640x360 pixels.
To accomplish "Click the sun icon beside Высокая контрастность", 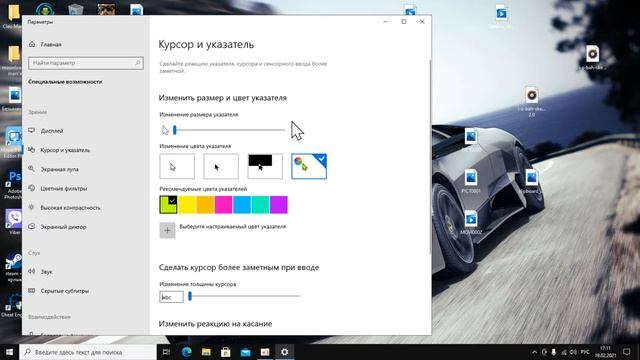I will click(32, 207).
